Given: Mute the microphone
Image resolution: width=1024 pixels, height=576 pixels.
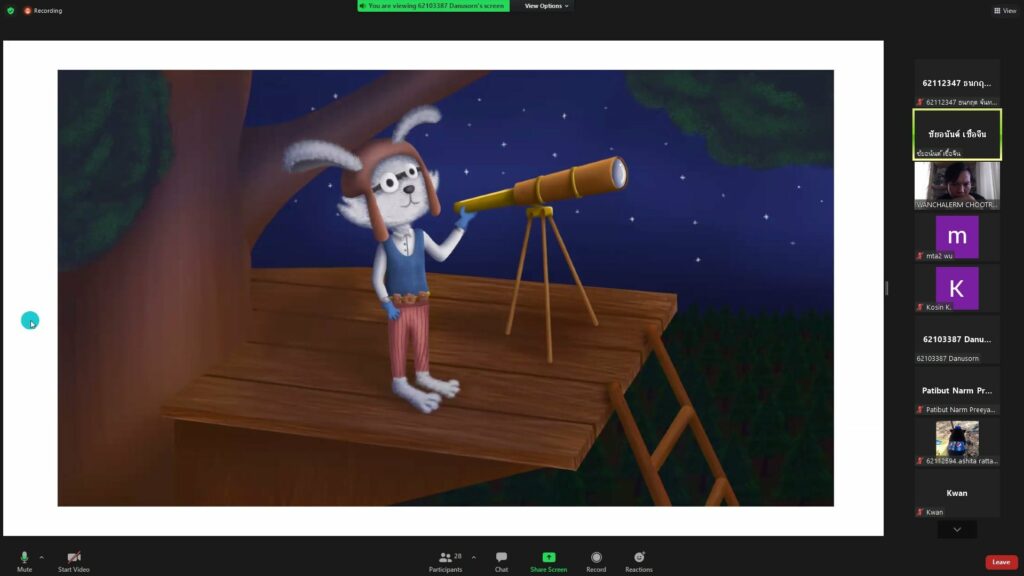Looking at the screenshot, I should tap(22, 559).
